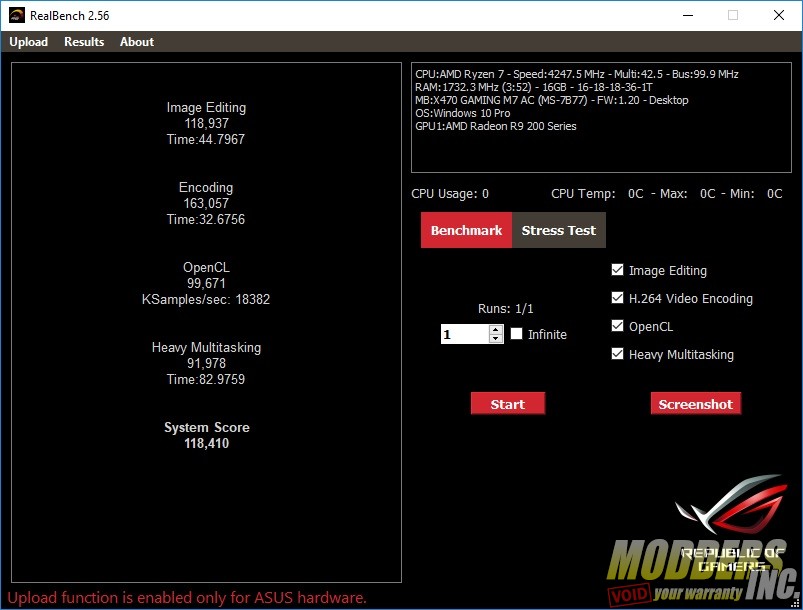The width and height of the screenshot is (803, 610).
Task: Click the Screenshot button
Action: coord(695,404)
